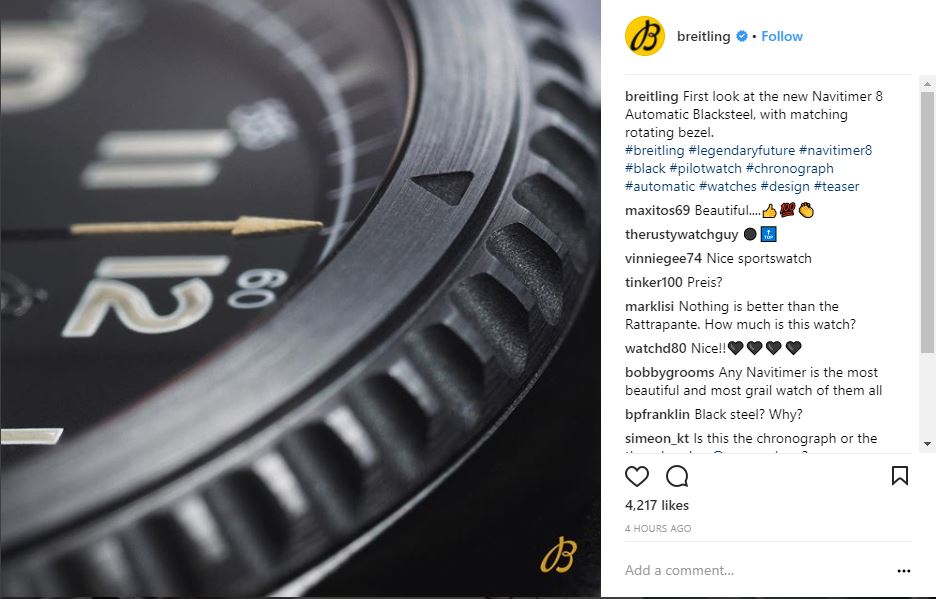Open comments via the speech bubble icon
This screenshot has height=599, width=936.
677,477
